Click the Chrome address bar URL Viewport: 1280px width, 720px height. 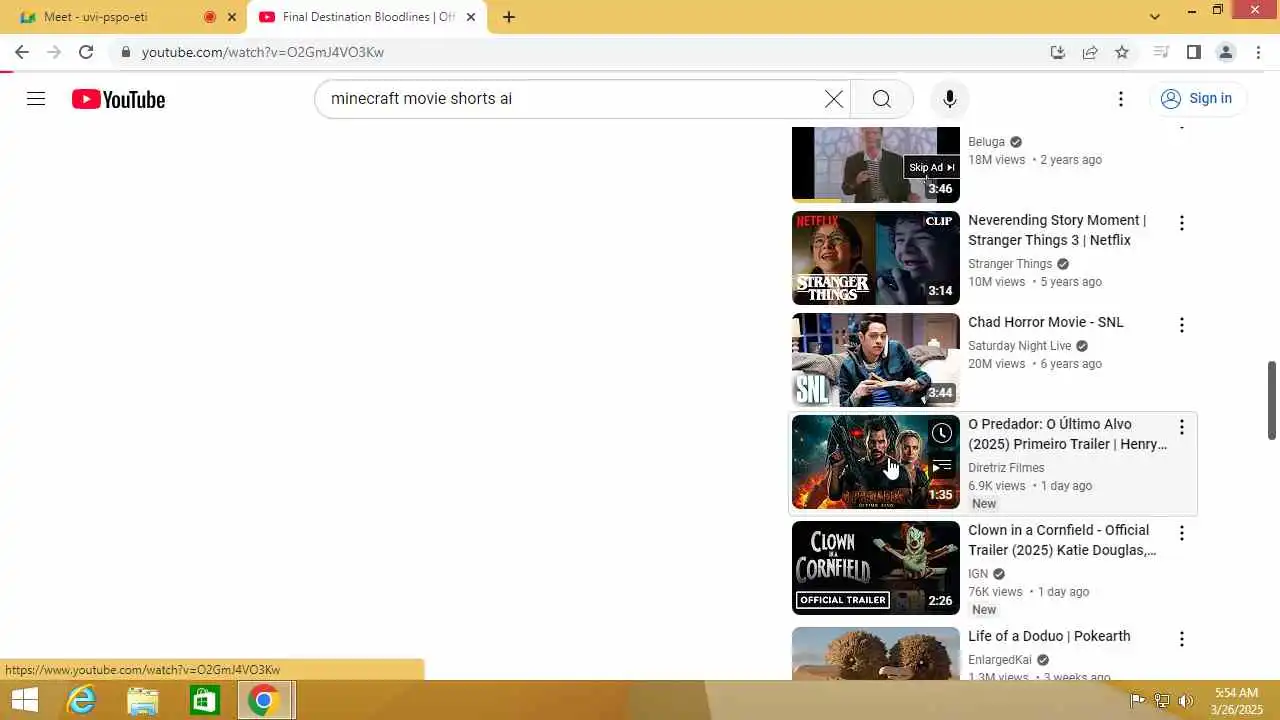tap(263, 52)
